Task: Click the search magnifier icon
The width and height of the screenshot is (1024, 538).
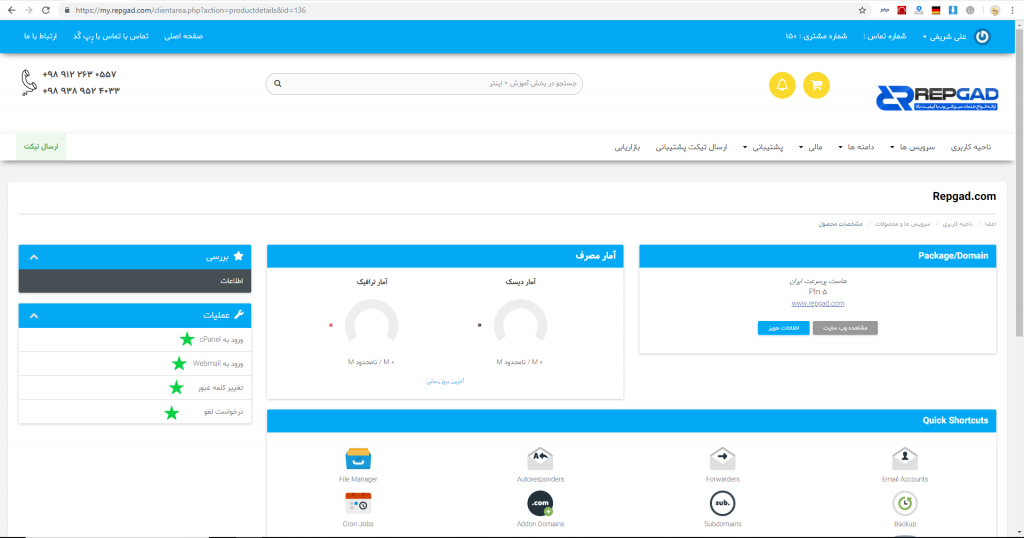Action: pyautogui.click(x=278, y=84)
